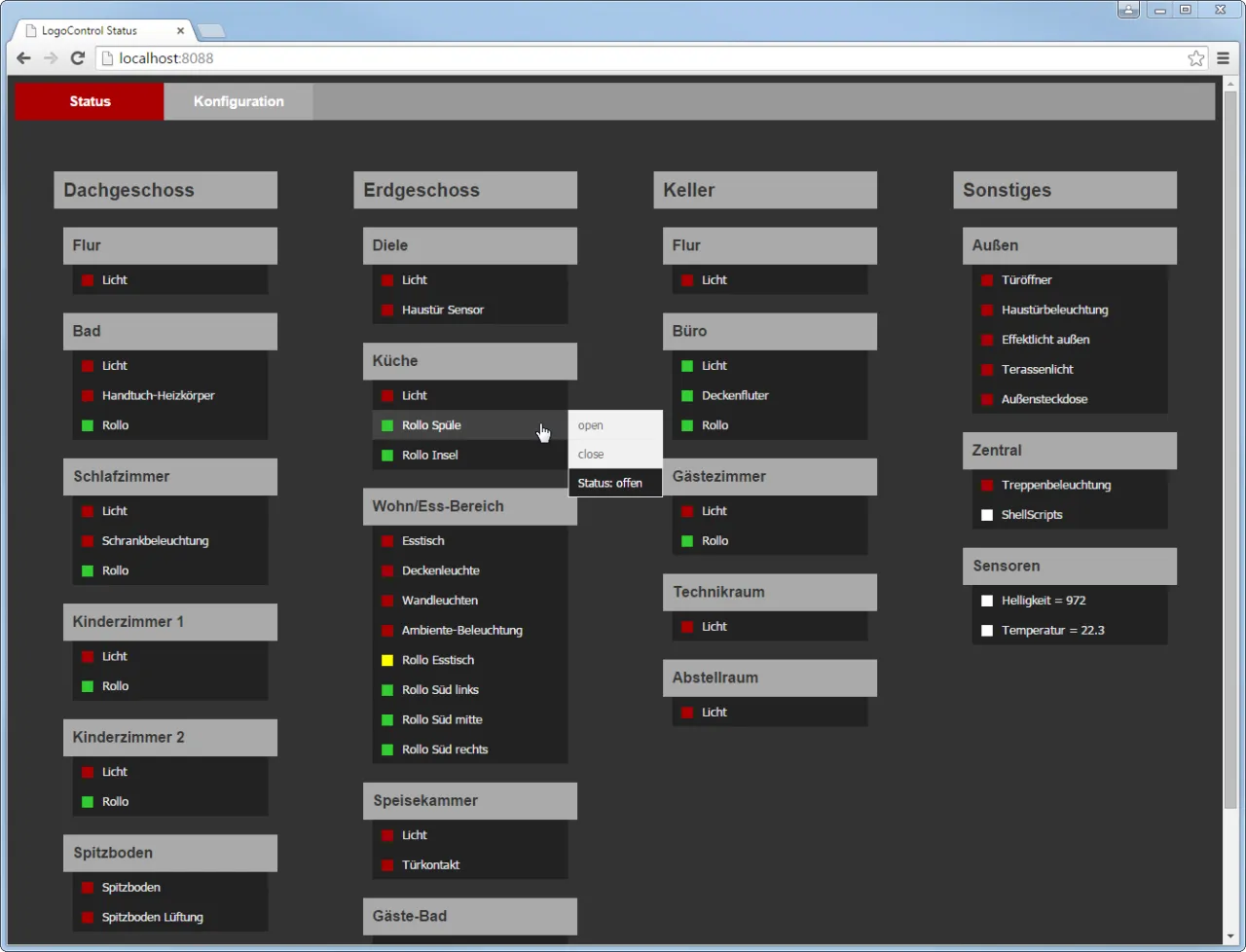This screenshot has width=1246, height=952.
Task: Click yellow status square of Rollo Esstisch
Action: [x=387, y=660]
